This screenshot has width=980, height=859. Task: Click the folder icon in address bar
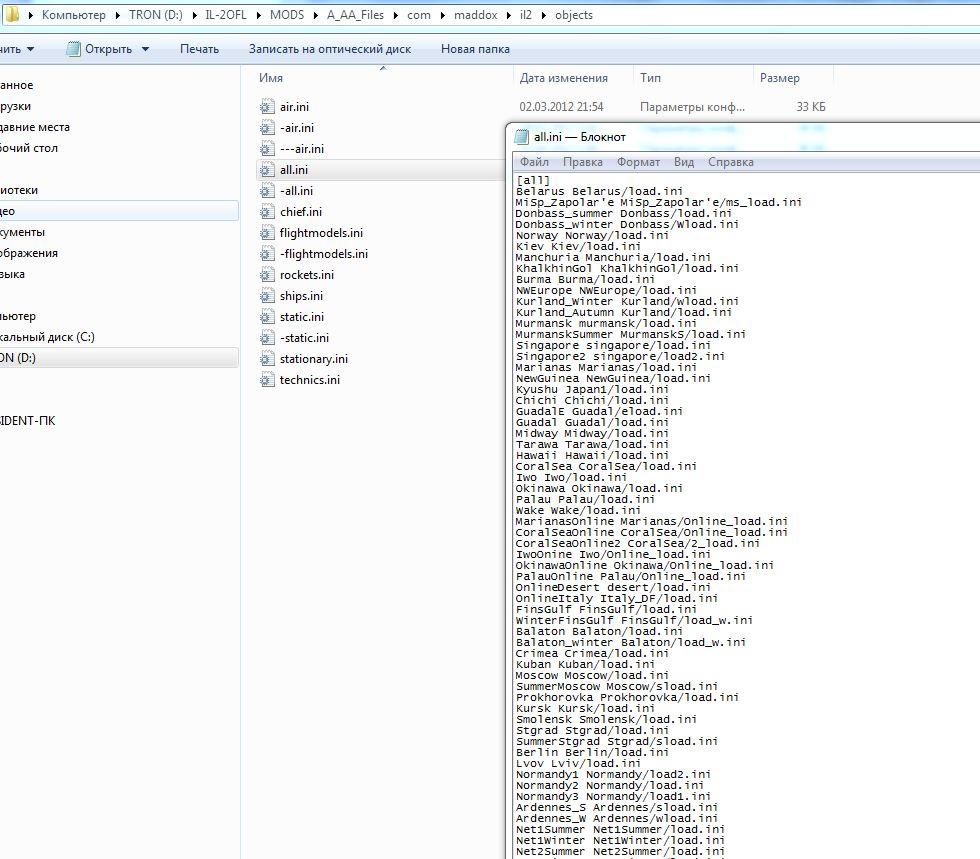(x=12, y=14)
